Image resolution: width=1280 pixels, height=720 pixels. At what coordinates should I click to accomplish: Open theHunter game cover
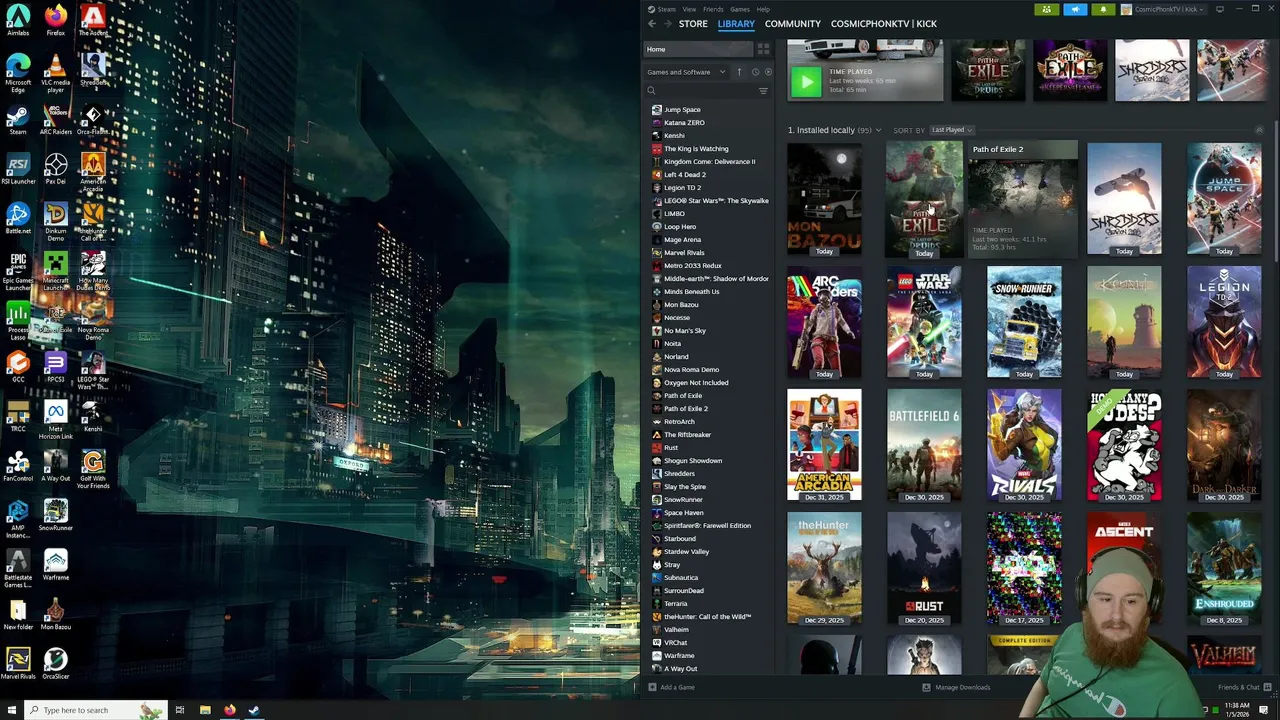(824, 568)
